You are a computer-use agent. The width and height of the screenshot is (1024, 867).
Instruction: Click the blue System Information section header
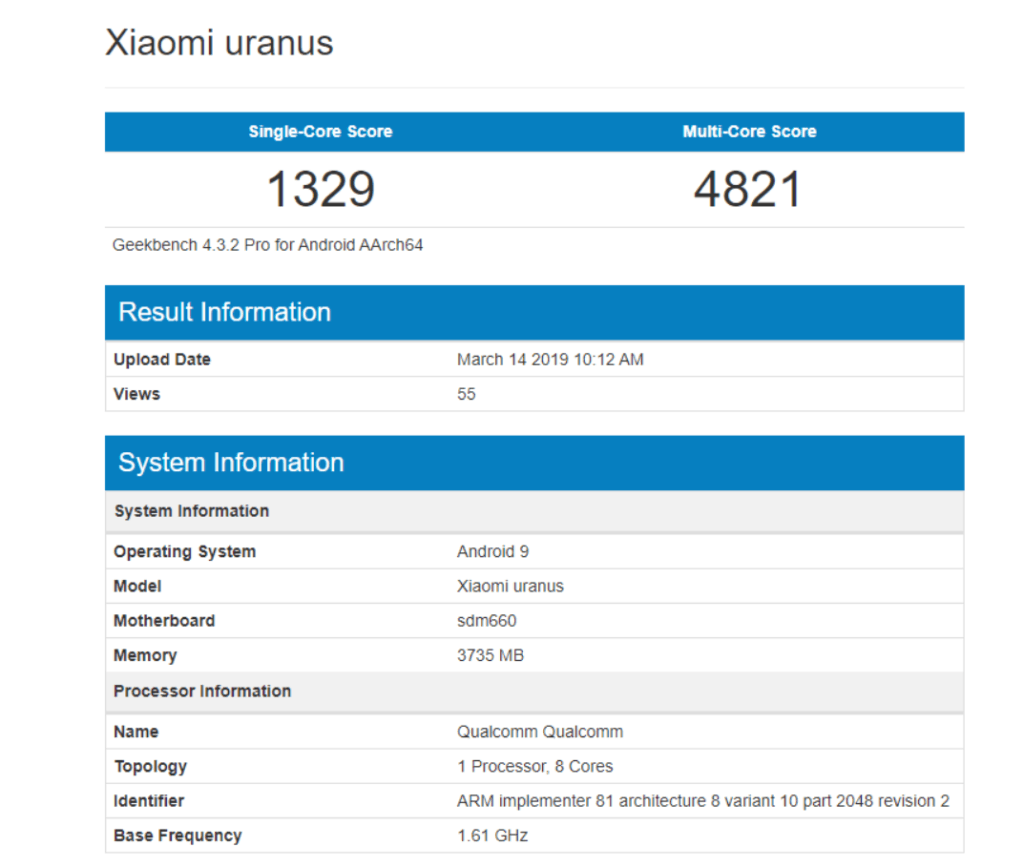[x=231, y=463]
